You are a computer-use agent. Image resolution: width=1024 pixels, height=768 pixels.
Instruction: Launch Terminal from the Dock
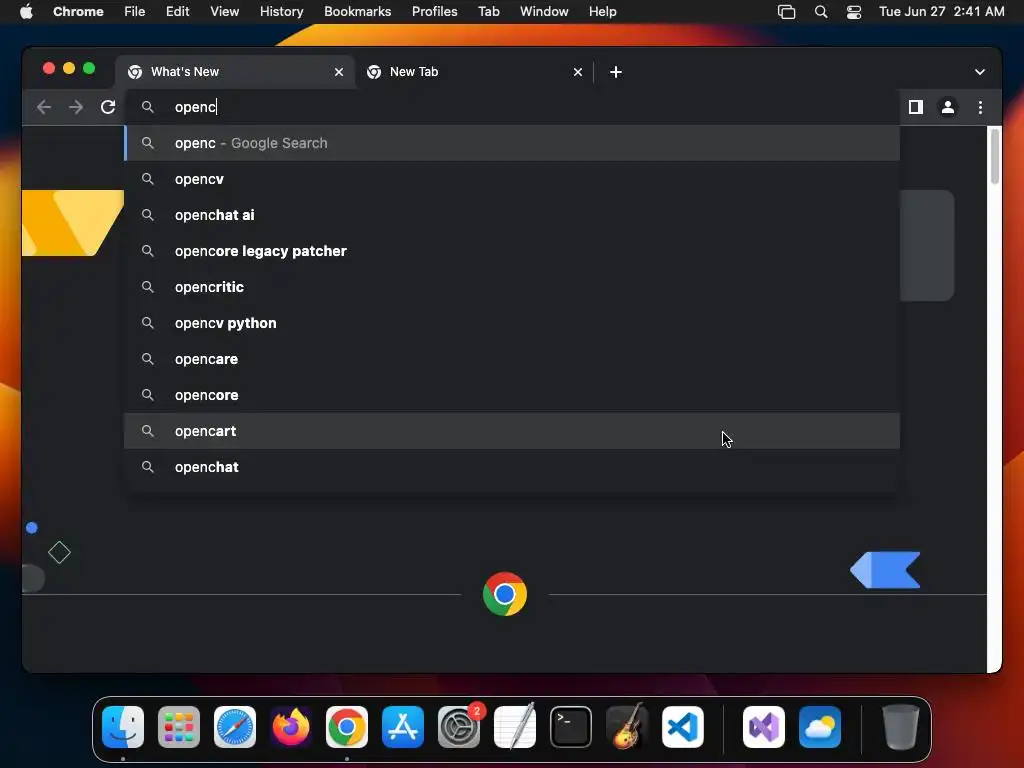click(x=571, y=727)
